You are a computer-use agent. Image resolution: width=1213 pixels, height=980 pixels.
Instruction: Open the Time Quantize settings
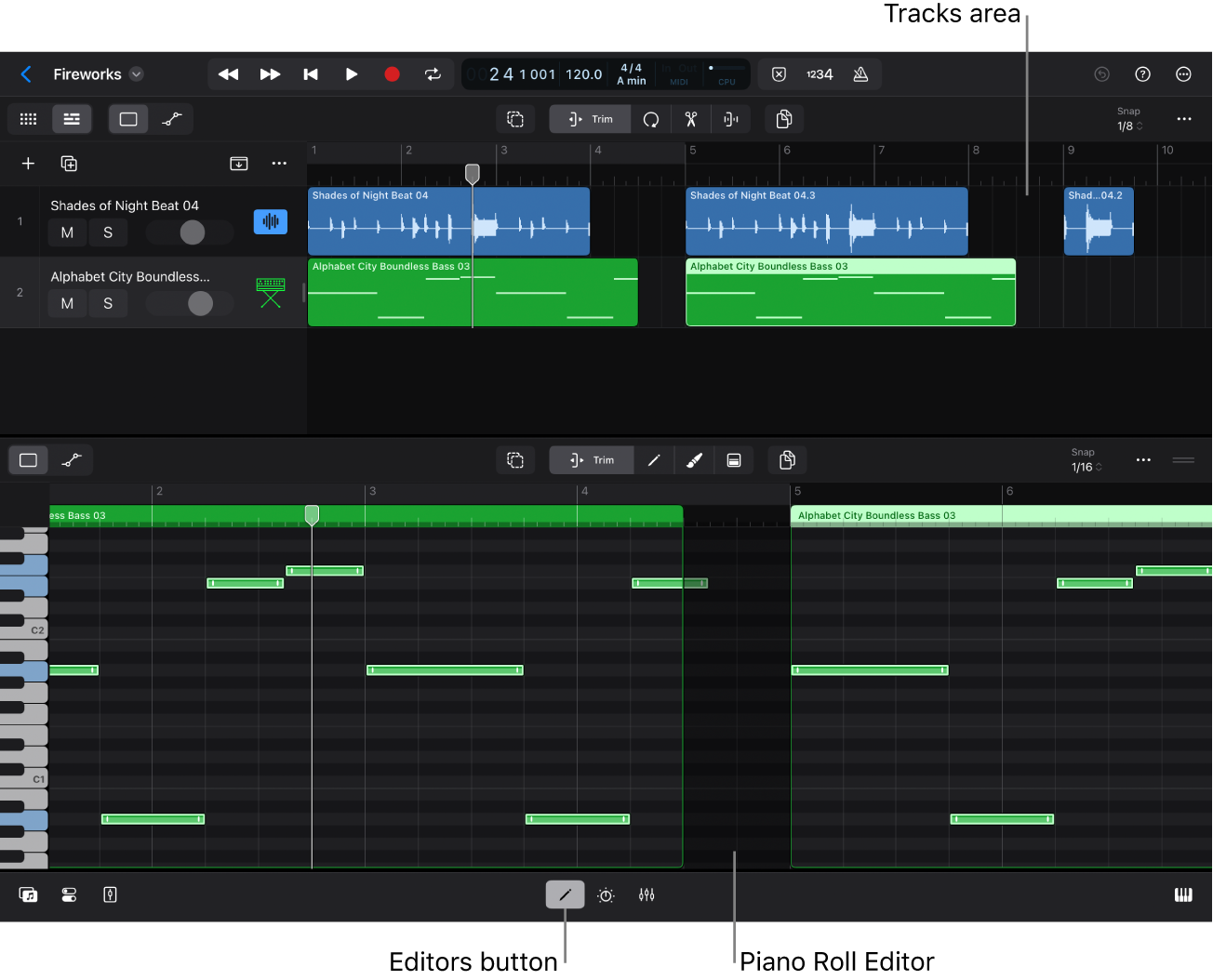coord(606,894)
